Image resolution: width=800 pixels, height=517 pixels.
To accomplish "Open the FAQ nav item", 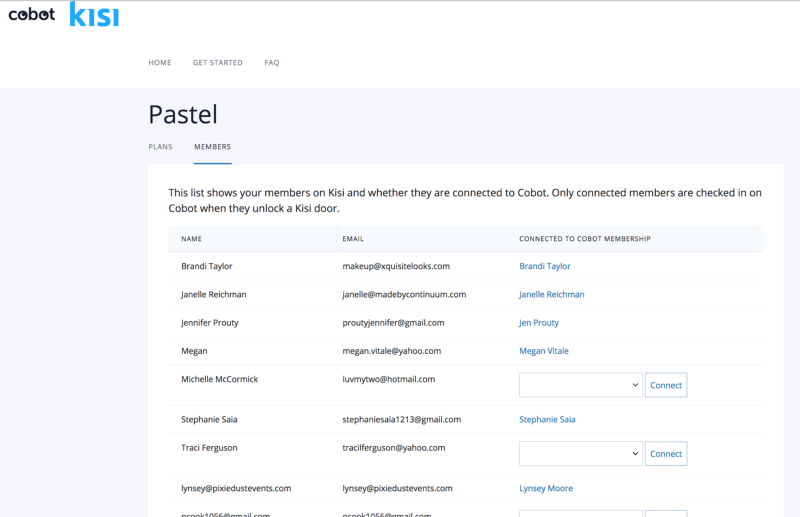I will coord(272,63).
